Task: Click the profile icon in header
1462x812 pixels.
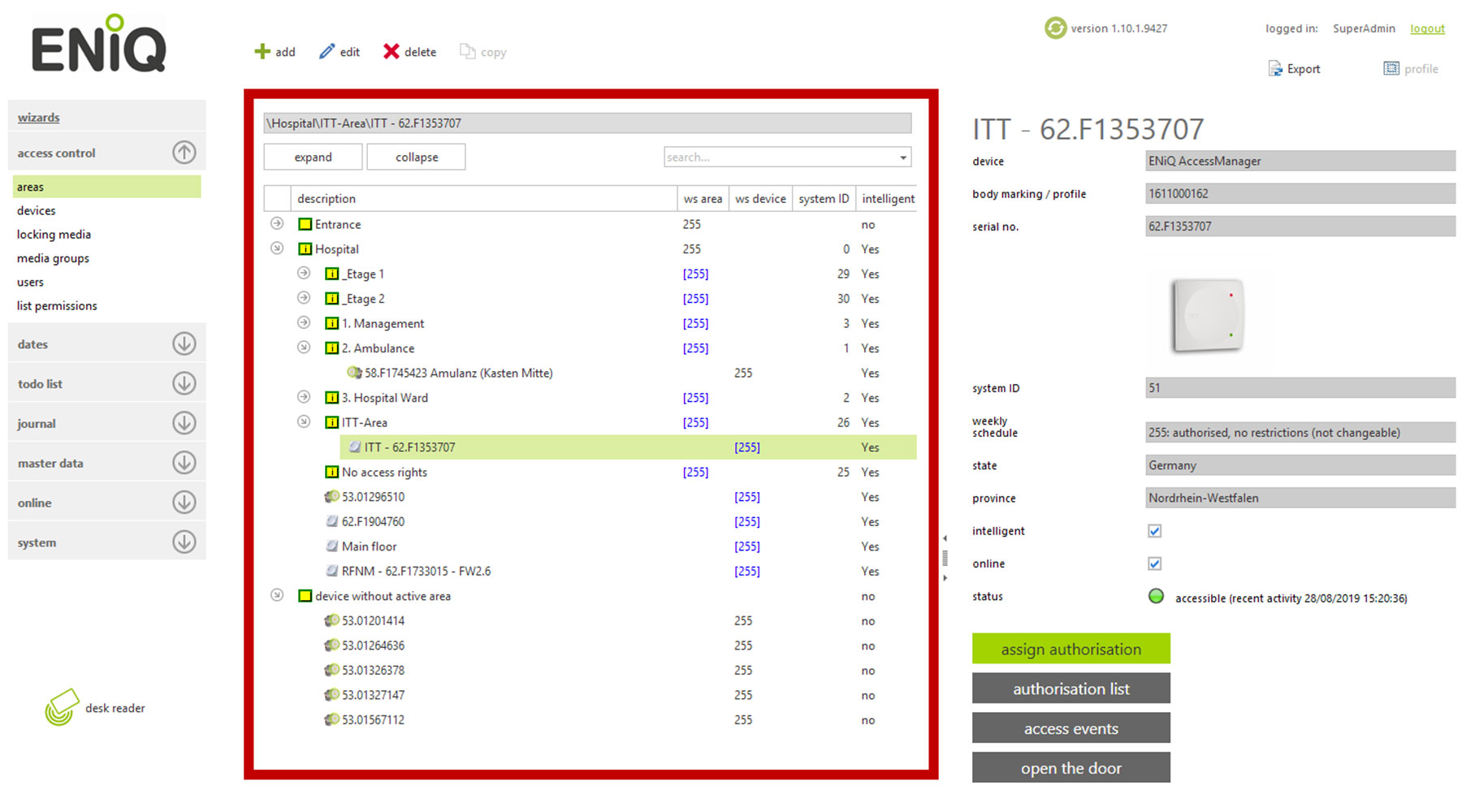Action: coord(1391,69)
